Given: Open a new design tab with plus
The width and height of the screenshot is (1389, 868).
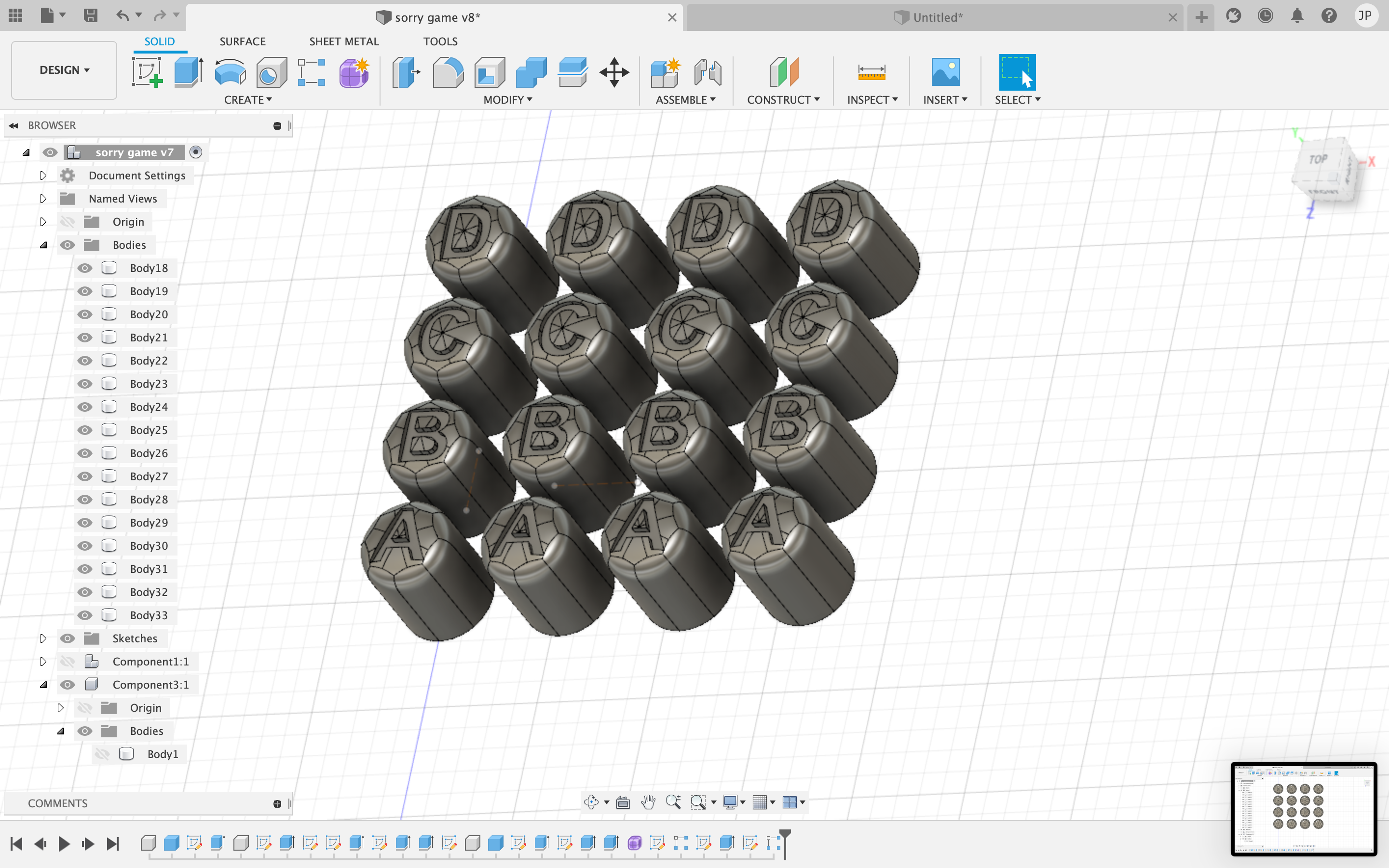Looking at the screenshot, I should 1201,17.
